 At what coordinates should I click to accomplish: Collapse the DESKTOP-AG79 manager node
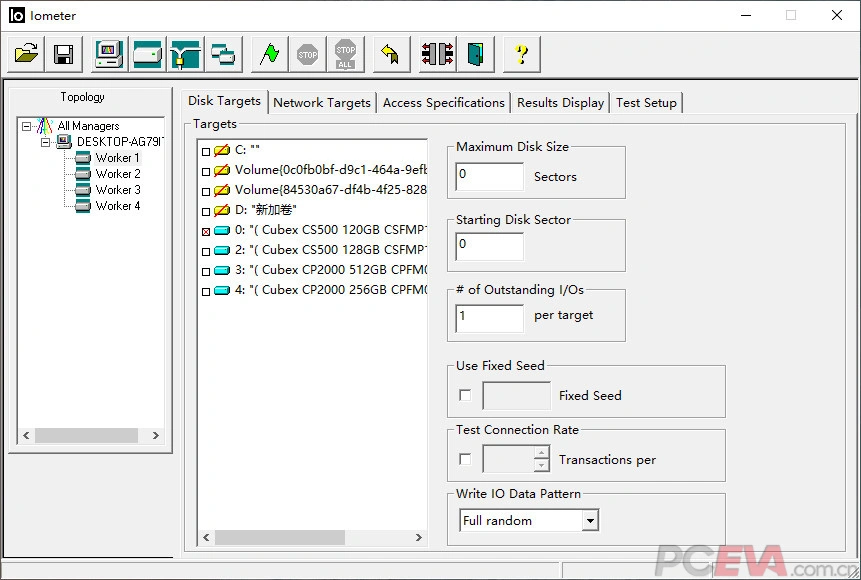pyautogui.click(x=46, y=142)
